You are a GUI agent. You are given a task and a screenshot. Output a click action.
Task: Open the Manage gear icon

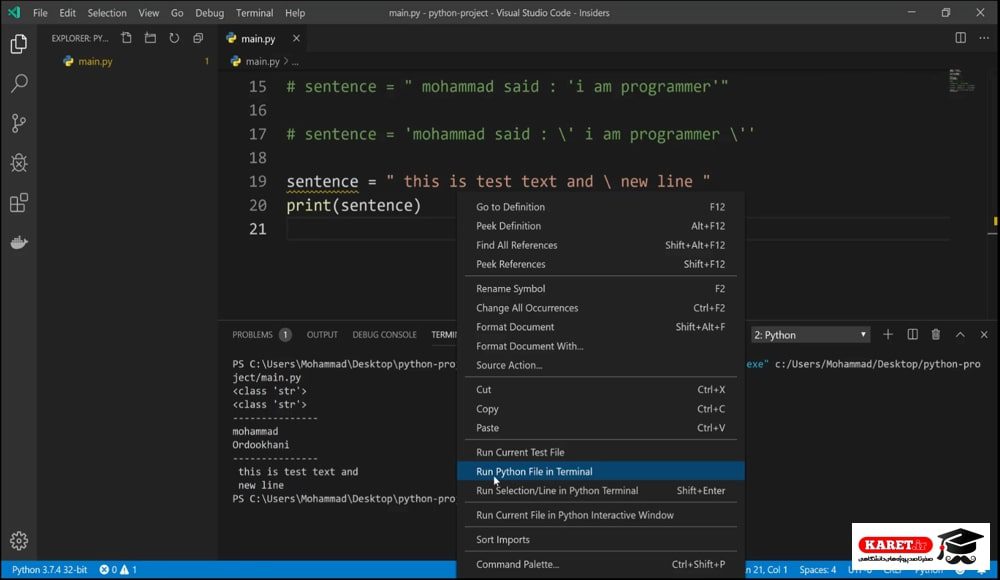click(x=19, y=541)
